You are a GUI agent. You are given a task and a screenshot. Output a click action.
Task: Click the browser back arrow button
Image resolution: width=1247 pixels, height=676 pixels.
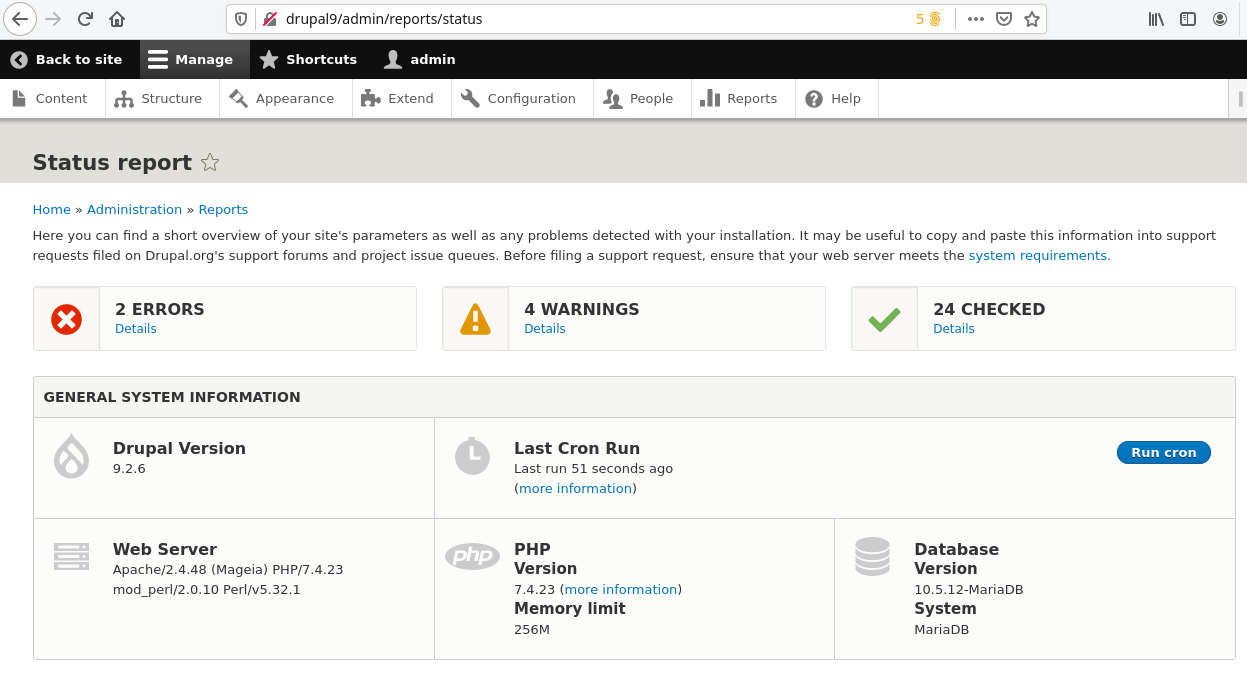point(21,19)
